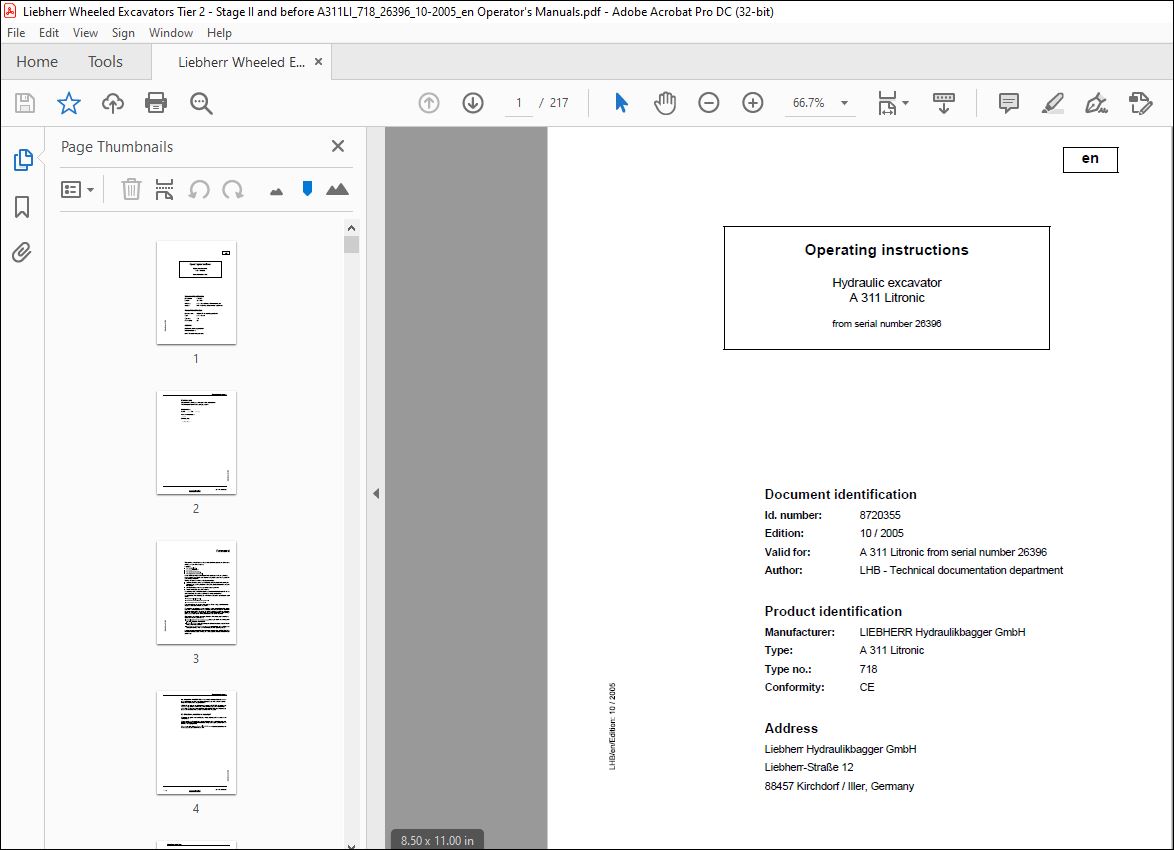The height and width of the screenshot is (850, 1174).
Task: Activate the hand pan tool
Action: 664,103
